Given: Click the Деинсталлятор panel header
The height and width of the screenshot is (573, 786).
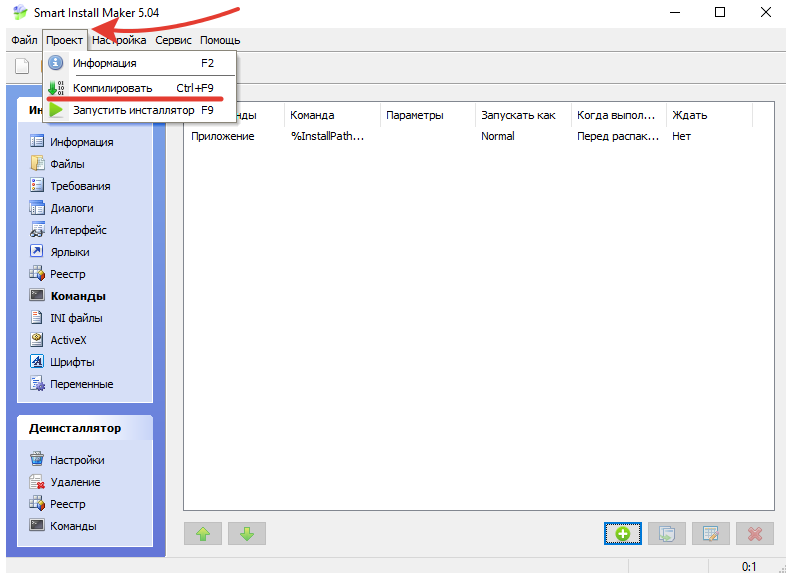Looking at the screenshot, I should (x=85, y=428).
